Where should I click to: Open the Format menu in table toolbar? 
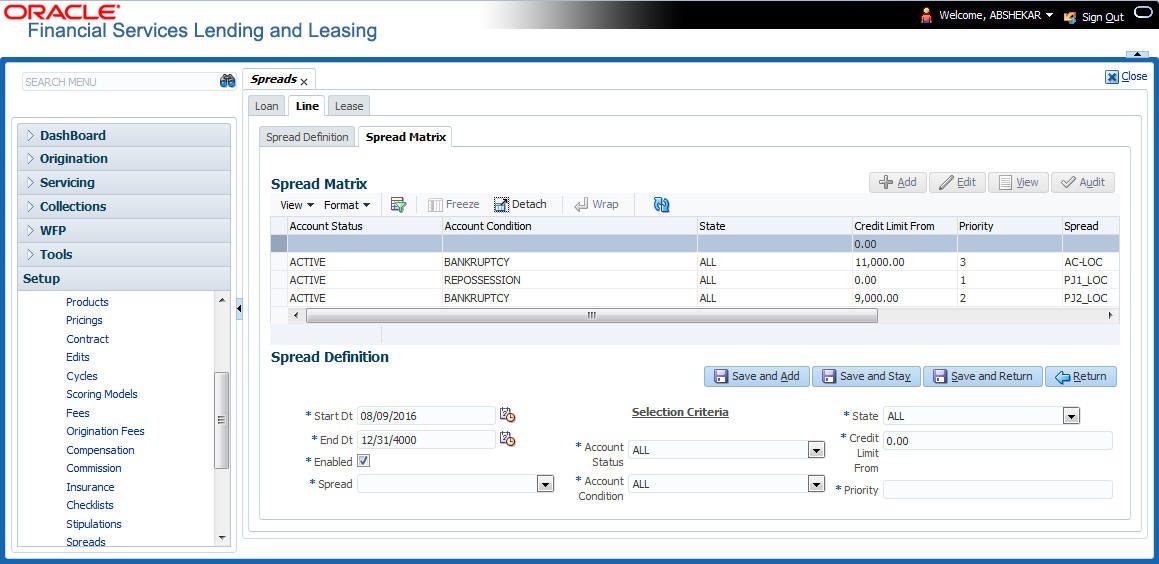click(347, 205)
